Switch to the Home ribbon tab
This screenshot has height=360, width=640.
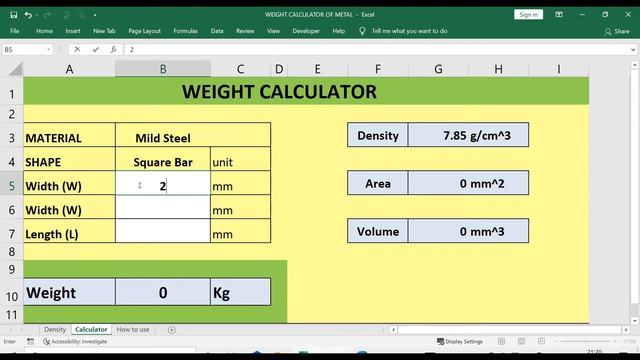coord(44,31)
